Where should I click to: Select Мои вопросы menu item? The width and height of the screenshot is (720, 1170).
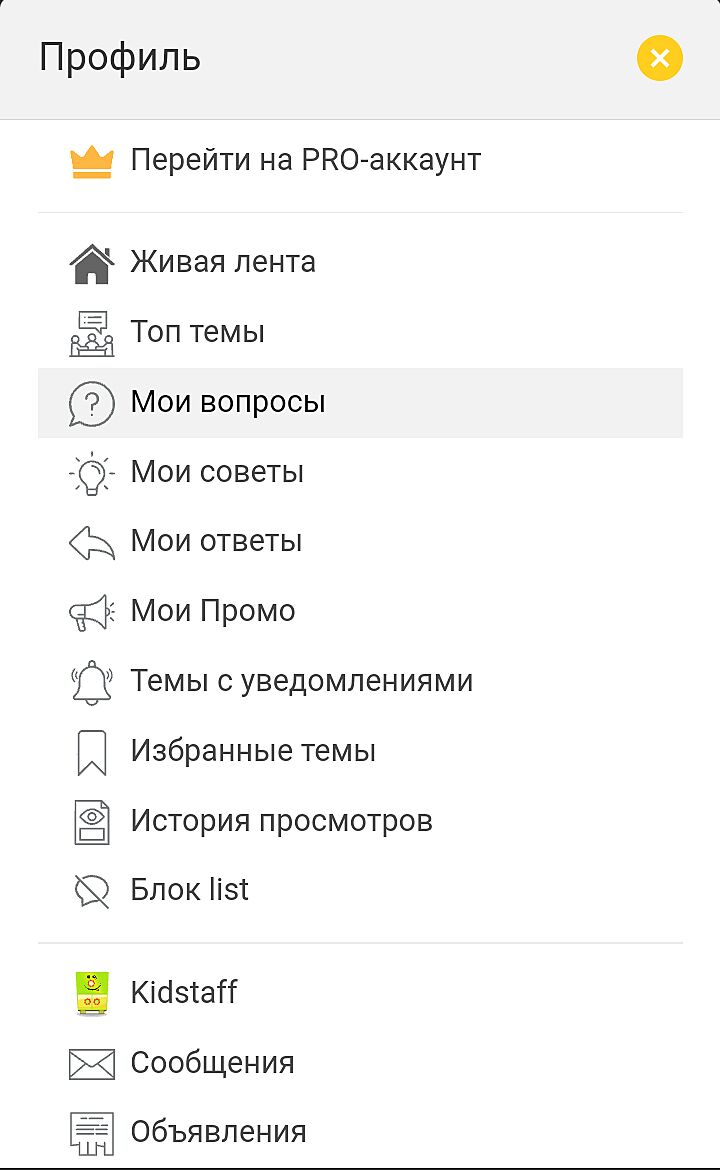[228, 403]
